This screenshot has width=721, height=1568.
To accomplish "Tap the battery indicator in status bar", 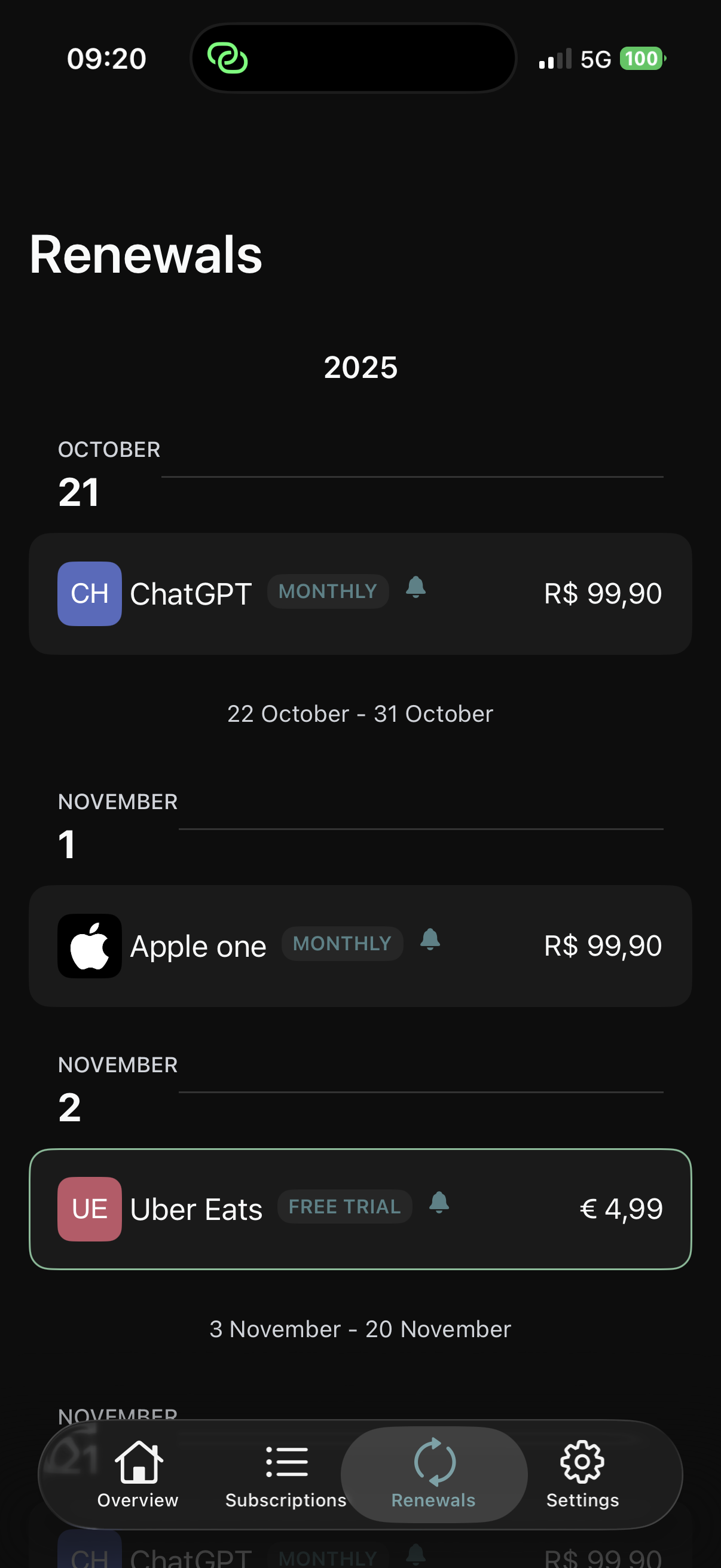I will pyautogui.click(x=642, y=59).
